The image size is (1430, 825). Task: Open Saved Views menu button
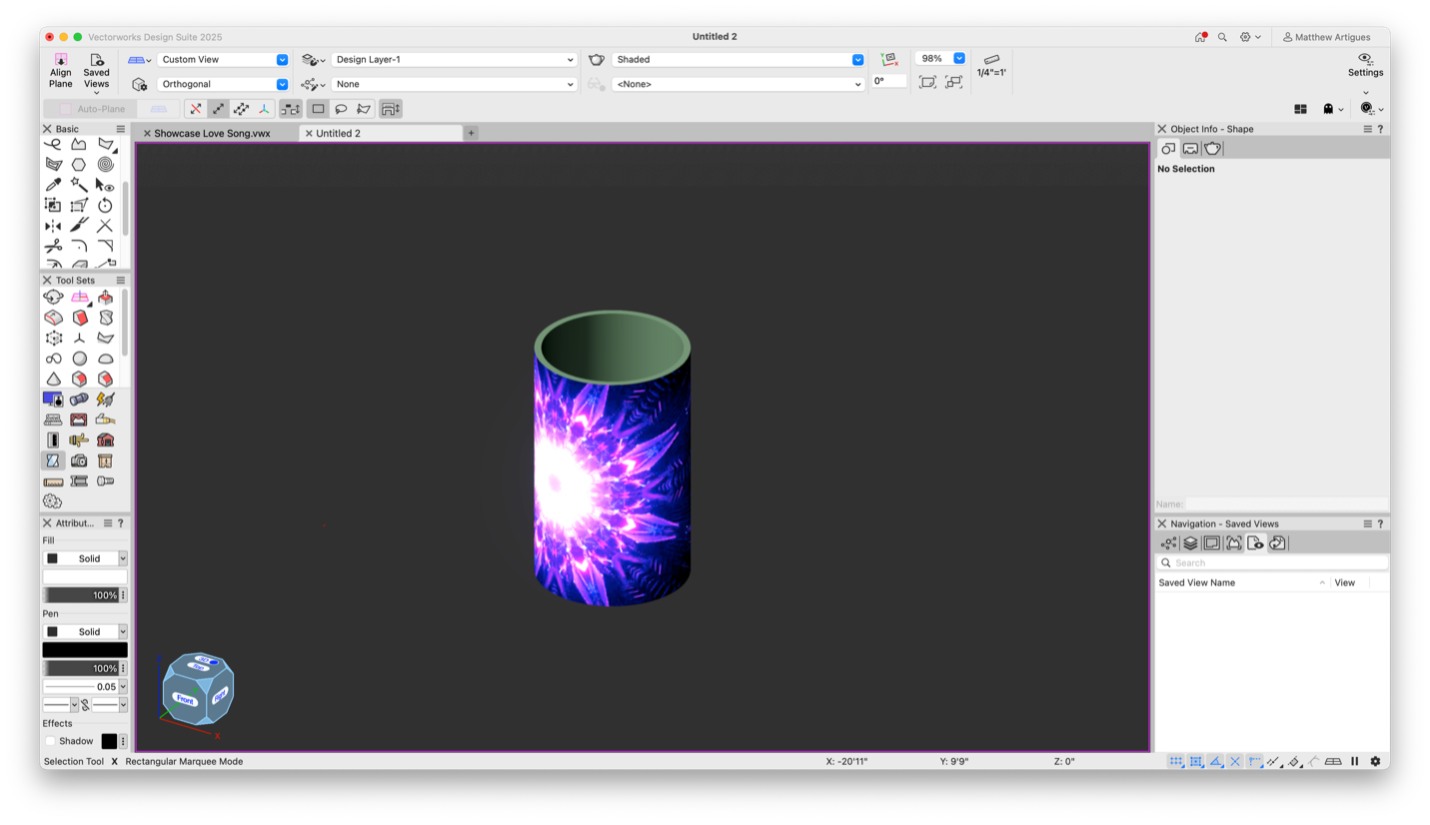[x=96, y=72]
